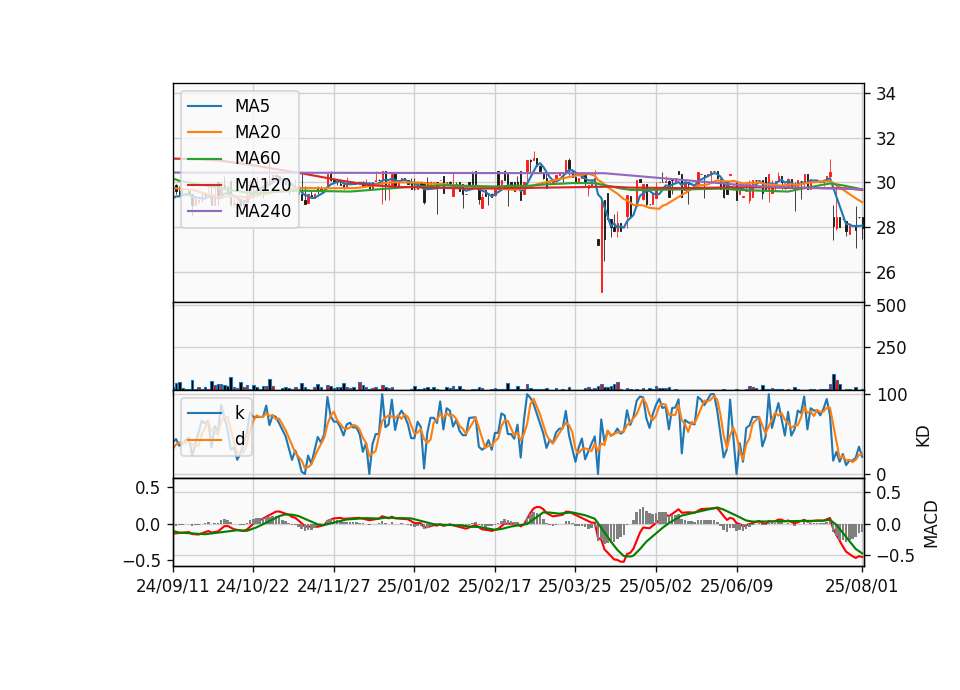Screen dimensions: 960x690
Task: Click the 24/09/11 date tick label
Action: pos(173,586)
